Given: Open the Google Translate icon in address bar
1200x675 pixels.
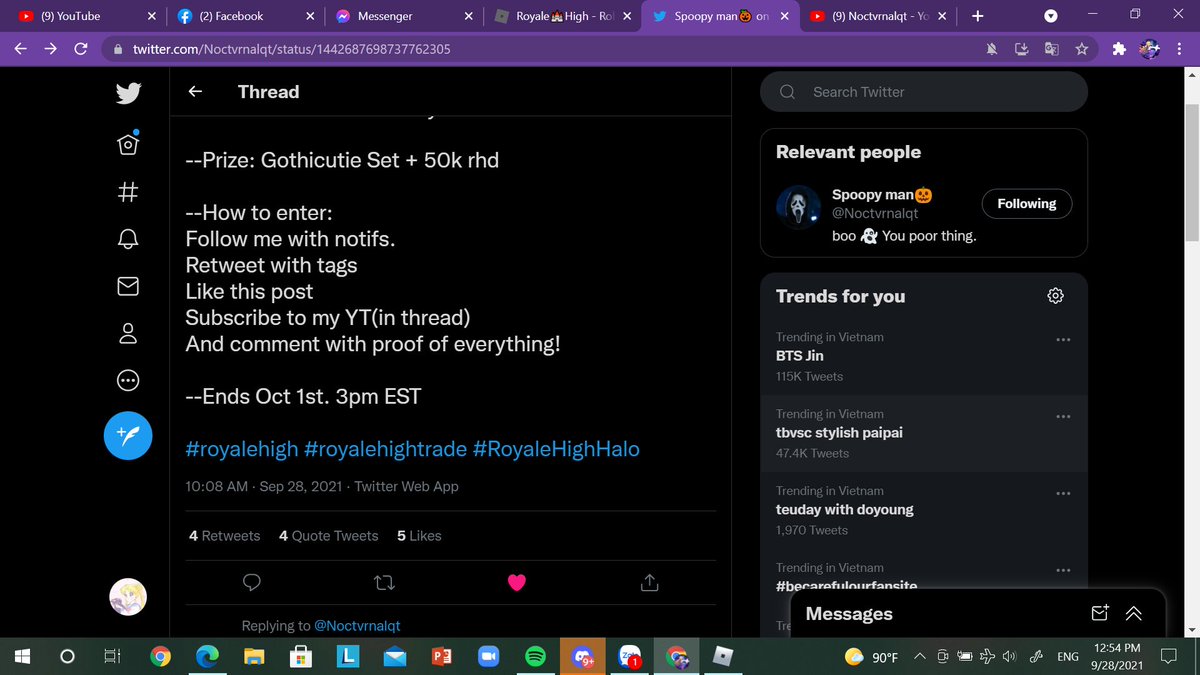Looking at the screenshot, I should tap(1051, 49).
